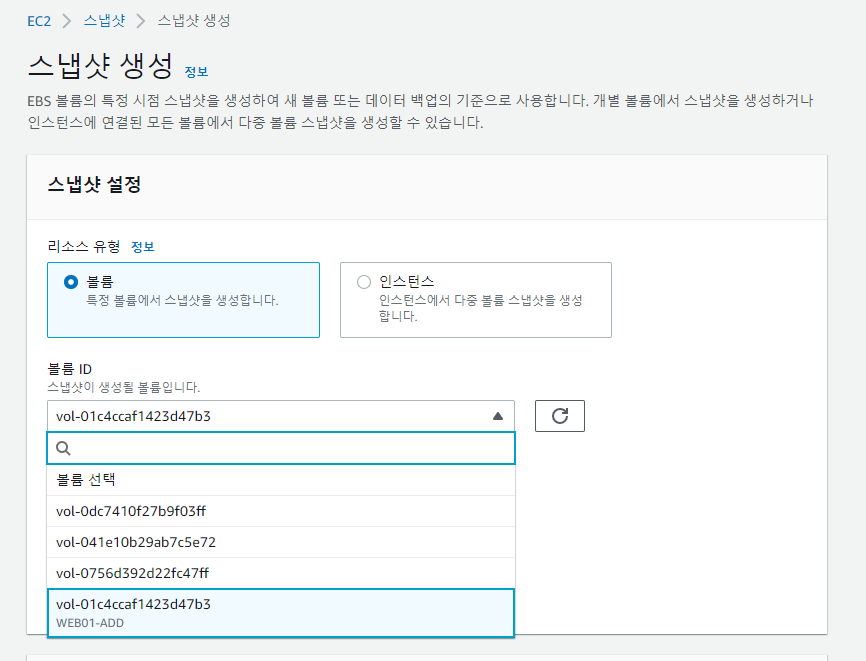This screenshot has height=661, width=866.
Task: Click the volume search input field
Action: click(281, 448)
